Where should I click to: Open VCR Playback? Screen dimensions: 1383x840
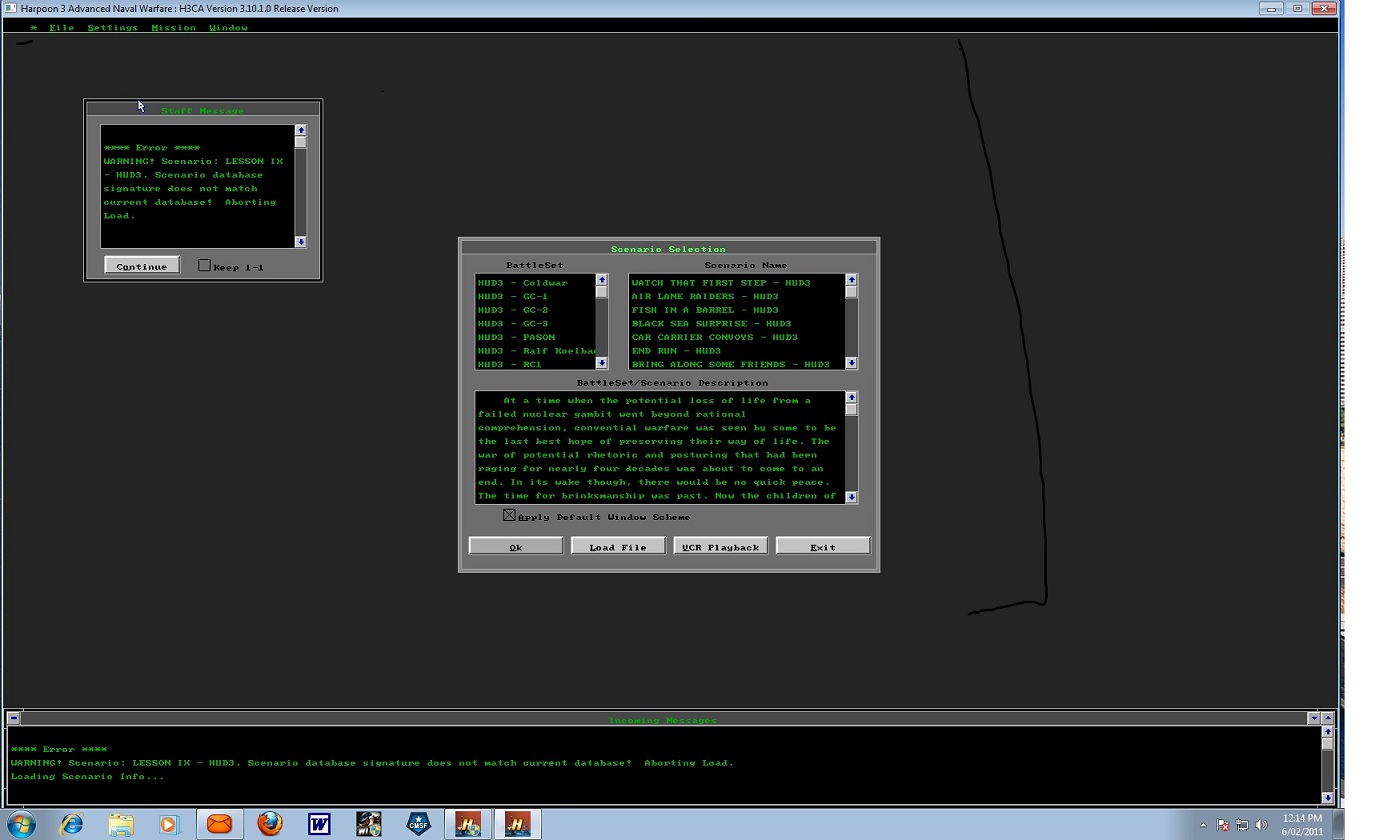720,547
